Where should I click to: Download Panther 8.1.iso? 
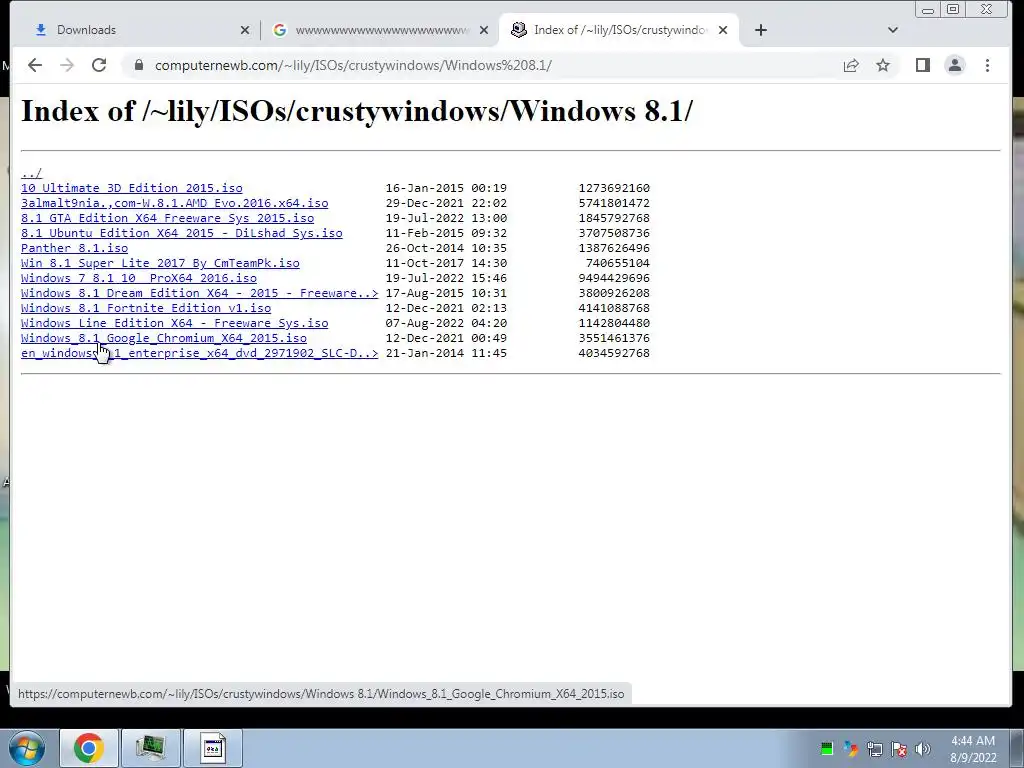tap(74, 248)
